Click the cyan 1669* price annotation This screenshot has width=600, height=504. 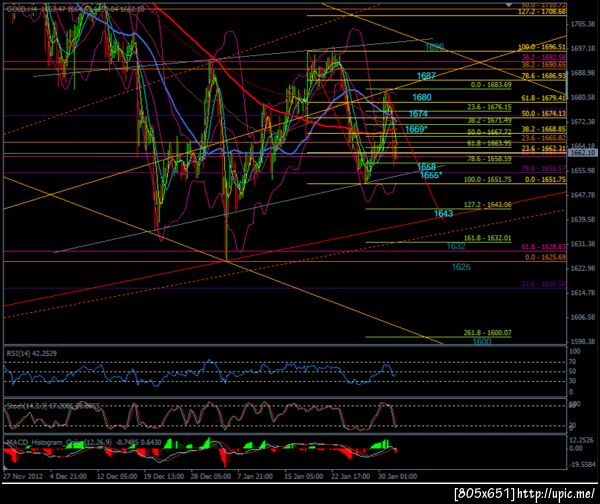click(x=416, y=129)
